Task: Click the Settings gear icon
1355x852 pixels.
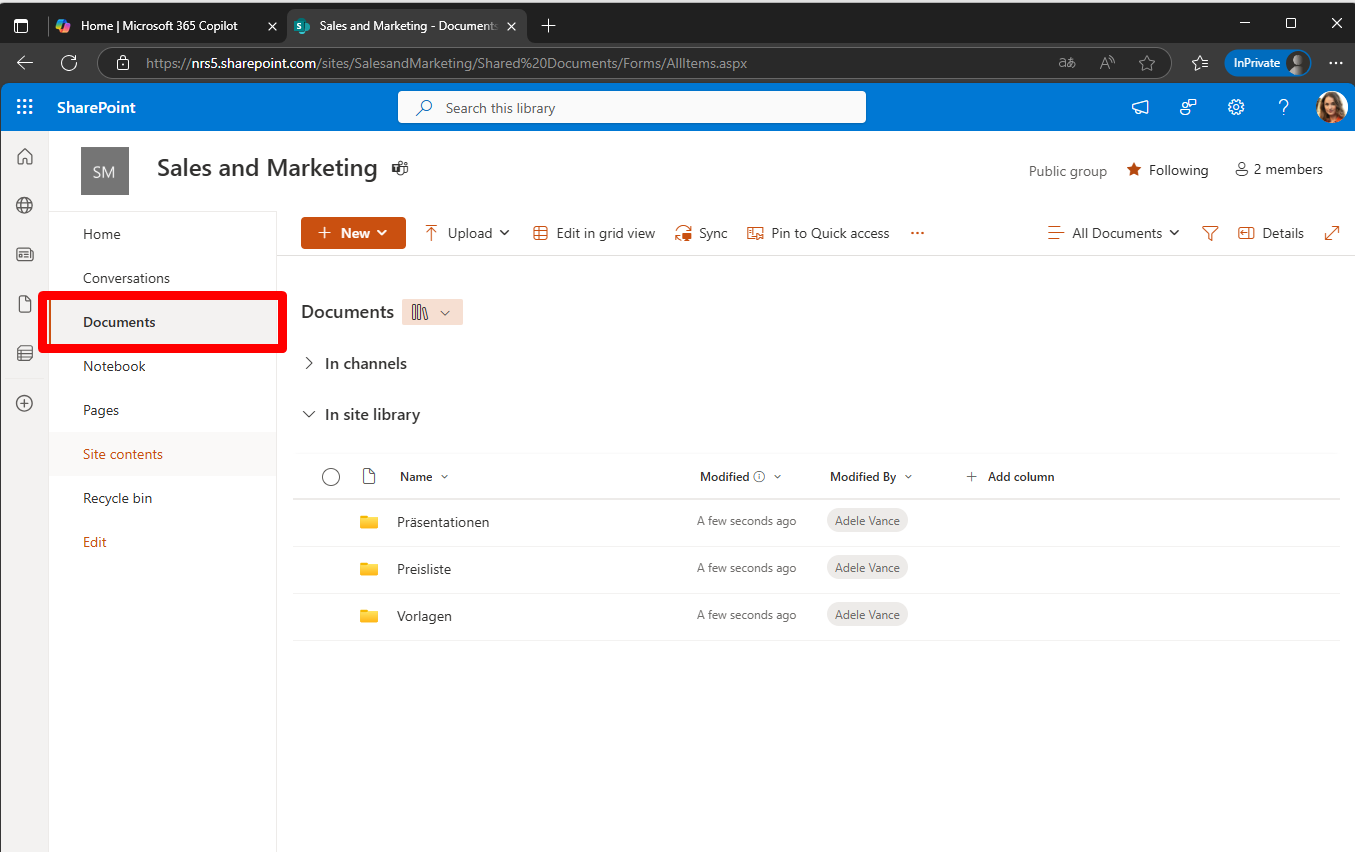Action: coord(1236,107)
